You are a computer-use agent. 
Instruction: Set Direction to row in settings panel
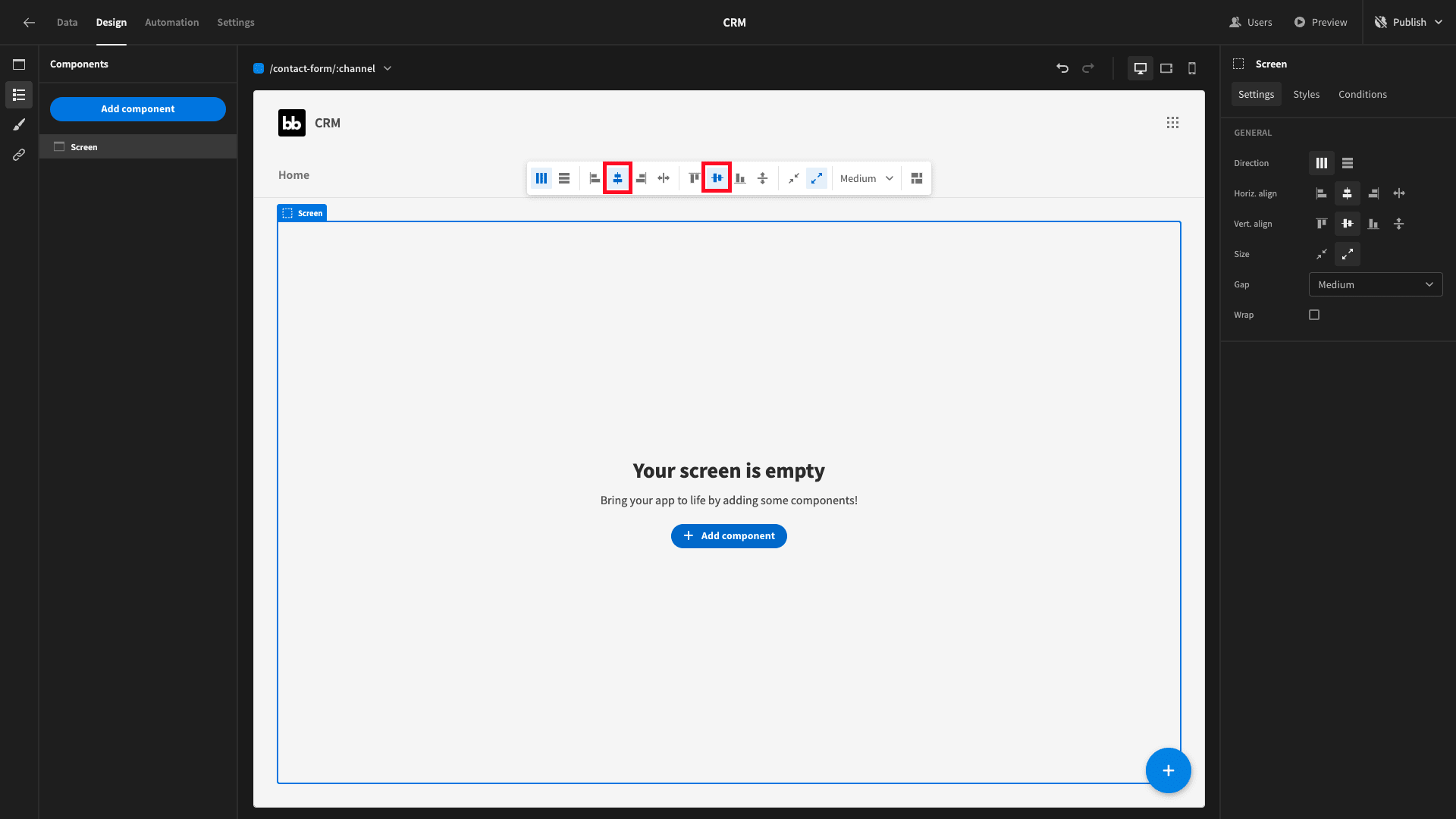(1348, 163)
